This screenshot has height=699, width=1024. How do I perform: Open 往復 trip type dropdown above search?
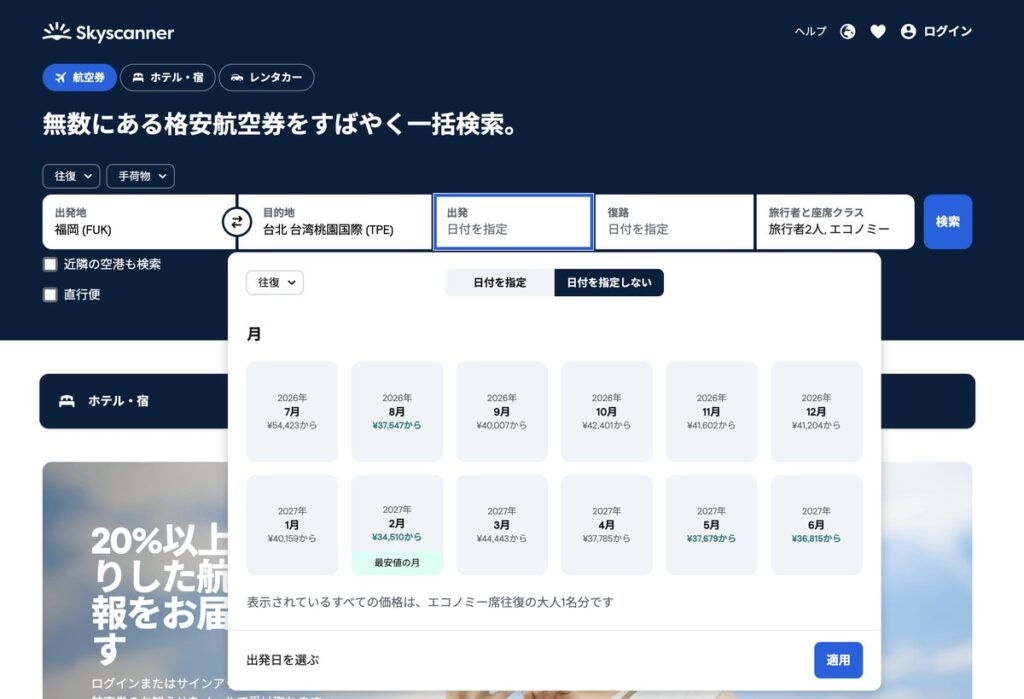(x=71, y=176)
